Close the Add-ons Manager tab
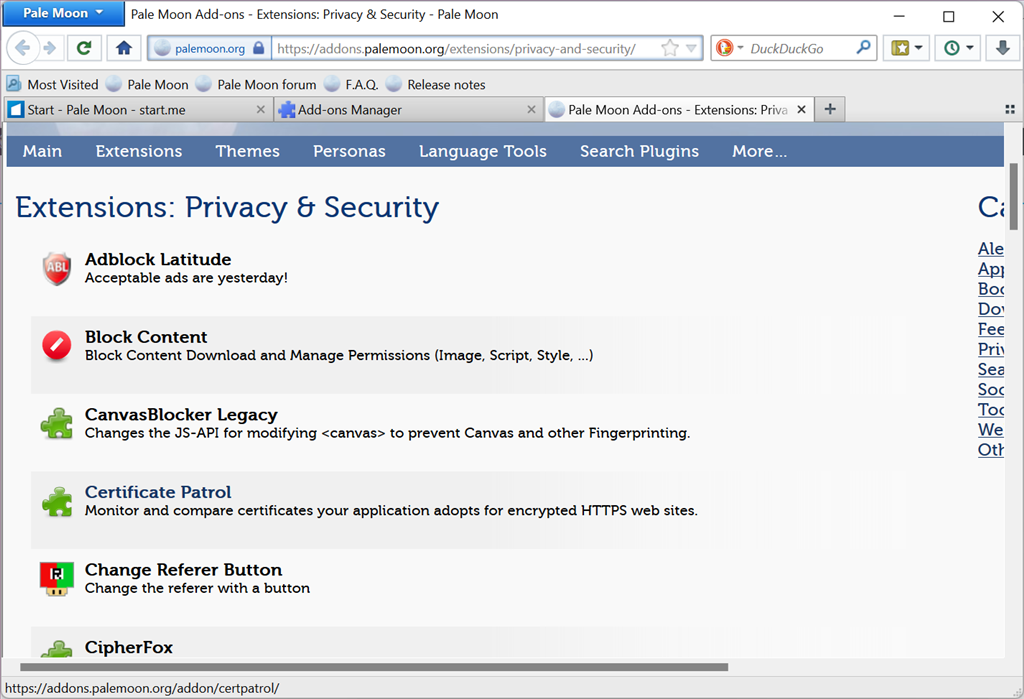The width and height of the screenshot is (1024, 699). [531, 110]
